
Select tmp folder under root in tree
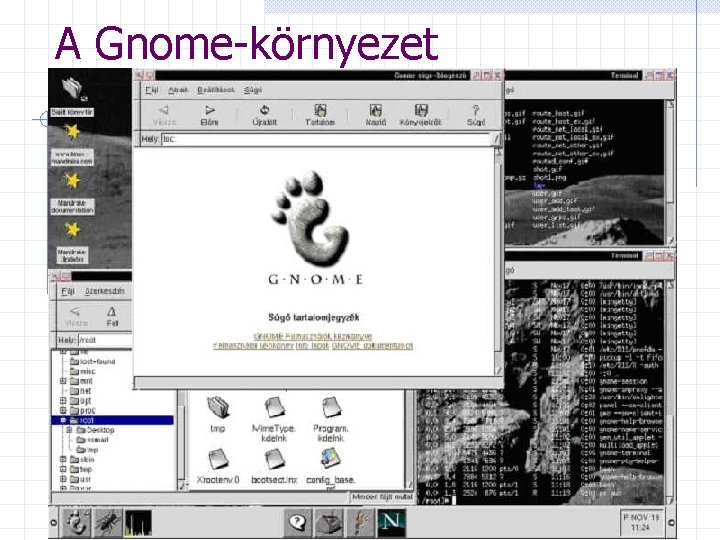87,450
